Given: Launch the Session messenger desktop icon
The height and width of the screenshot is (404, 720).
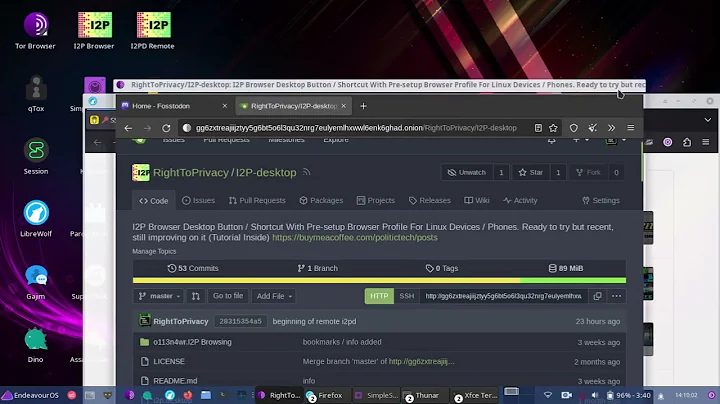Looking at the screenshot, I should click(x=36, y=156).
